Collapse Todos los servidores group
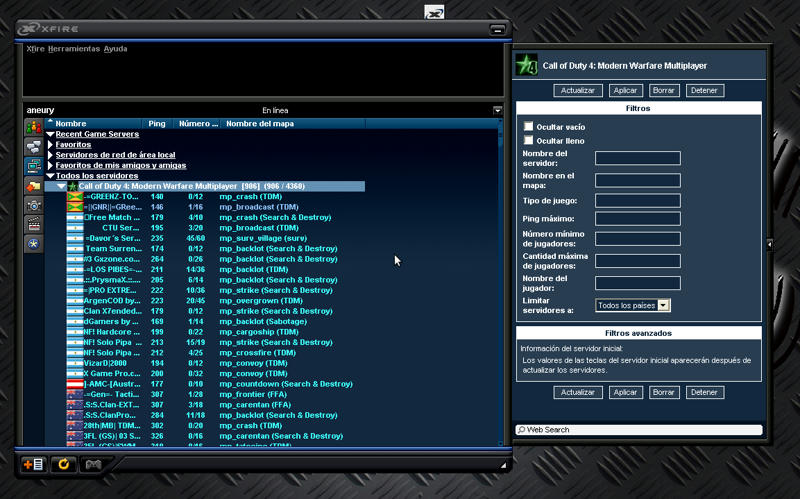800x499 pixels. point(51,176)
